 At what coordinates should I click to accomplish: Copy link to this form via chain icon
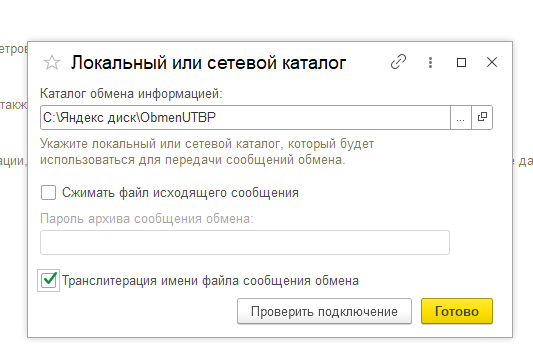(398, 62)
